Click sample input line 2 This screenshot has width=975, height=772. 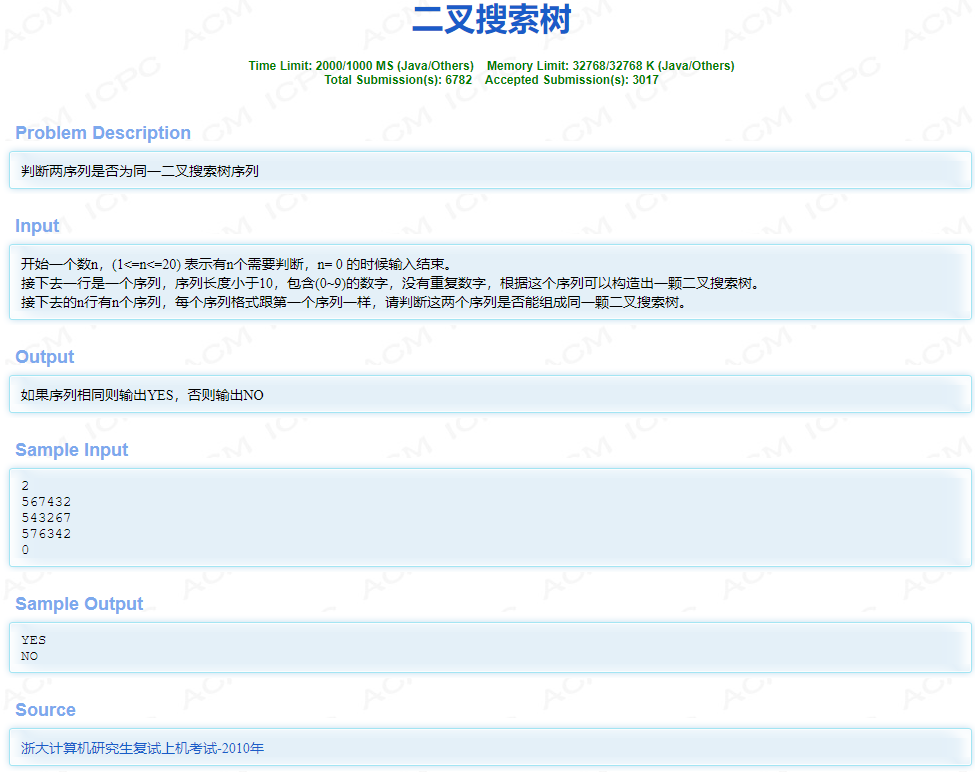pos(25,486)
